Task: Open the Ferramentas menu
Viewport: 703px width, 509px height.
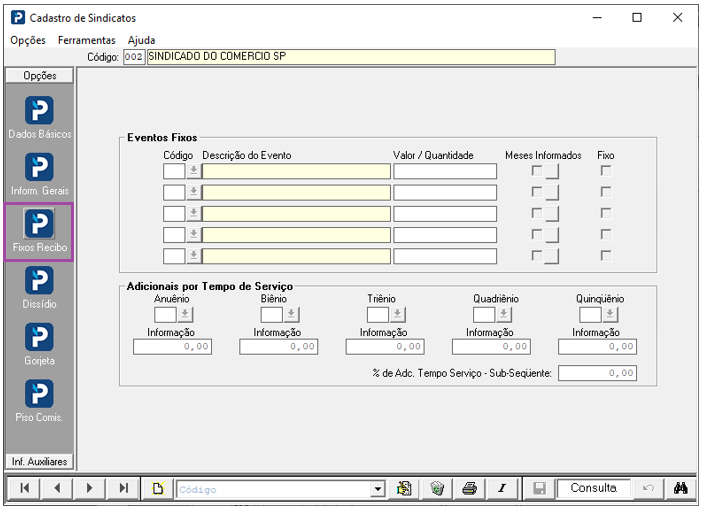Action: [87, 40]
